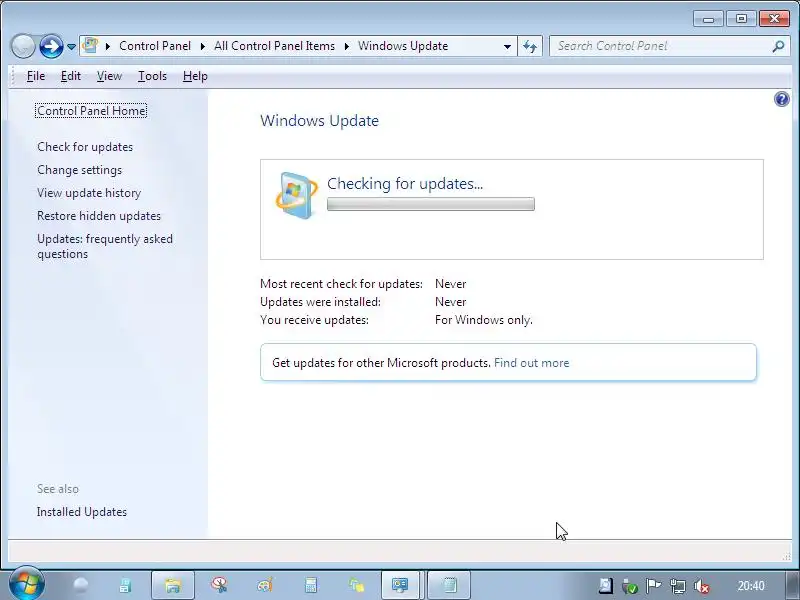Click the Most recent check for updates label

[341, 284]
